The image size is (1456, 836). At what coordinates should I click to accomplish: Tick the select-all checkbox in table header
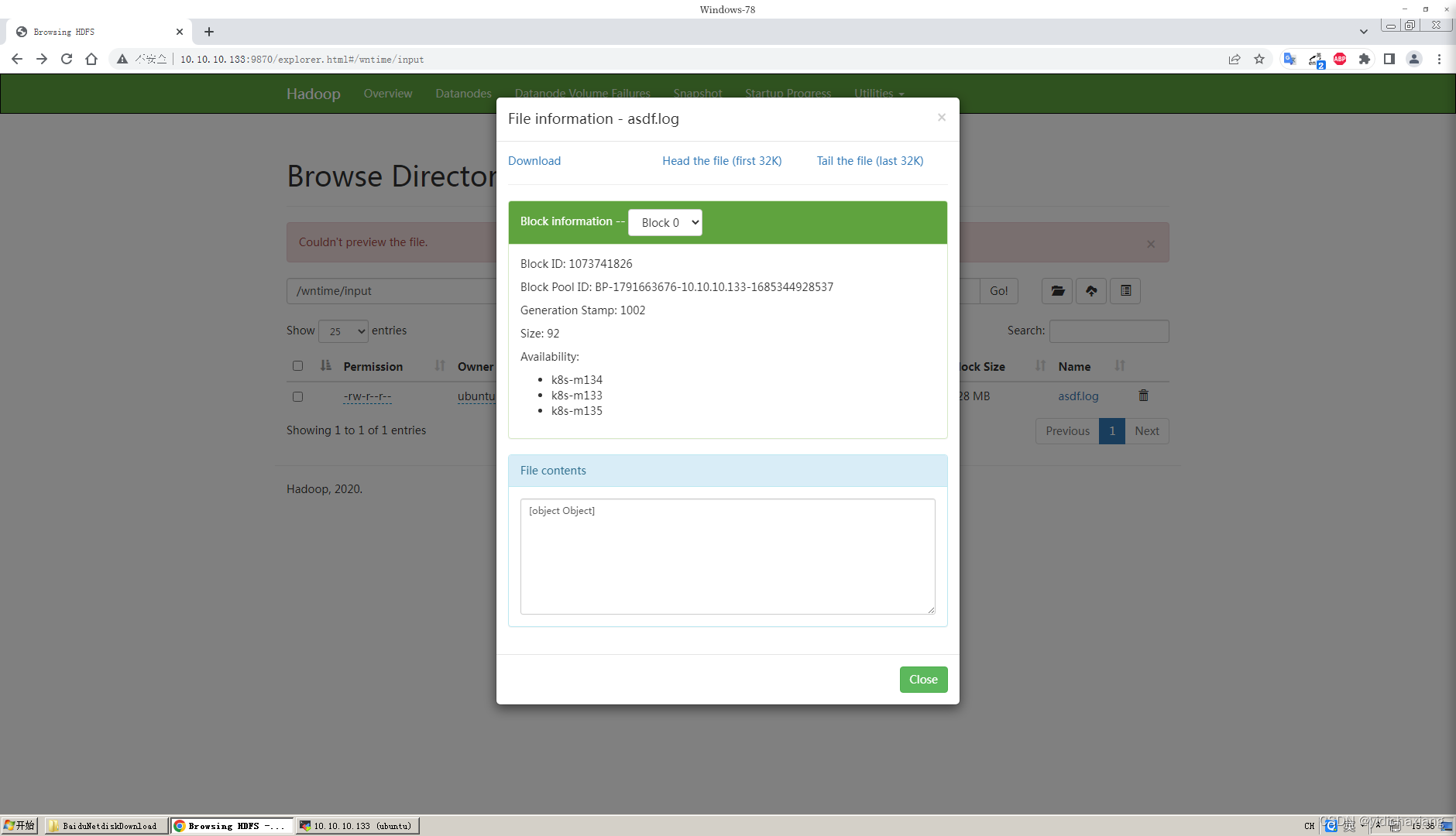[297, 365]
